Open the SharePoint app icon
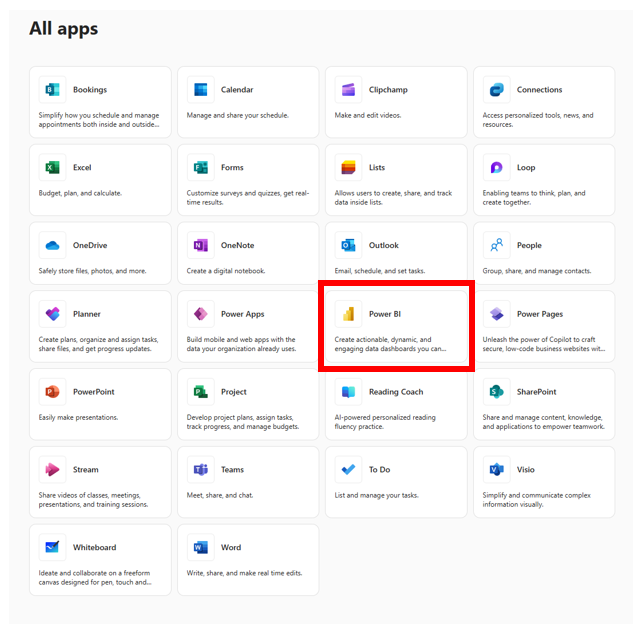Viewport: 642px width, 637px height. pos(497,392)
